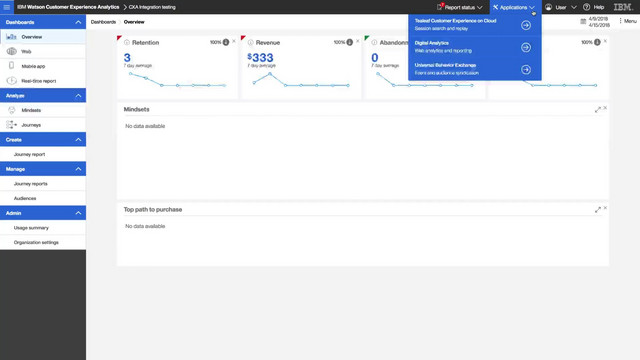The image size is (640, 360).
Task: Close the Retention widget
Action: 234,41
